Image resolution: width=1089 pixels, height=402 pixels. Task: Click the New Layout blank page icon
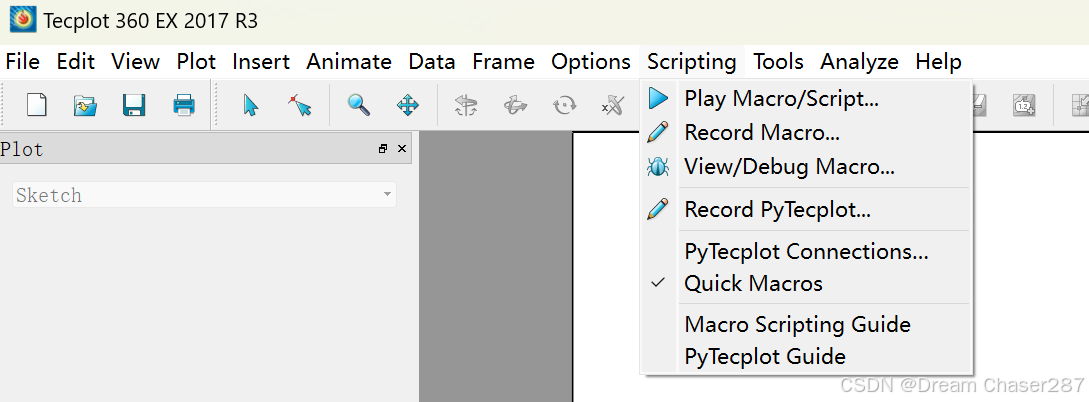click(36, 106)
